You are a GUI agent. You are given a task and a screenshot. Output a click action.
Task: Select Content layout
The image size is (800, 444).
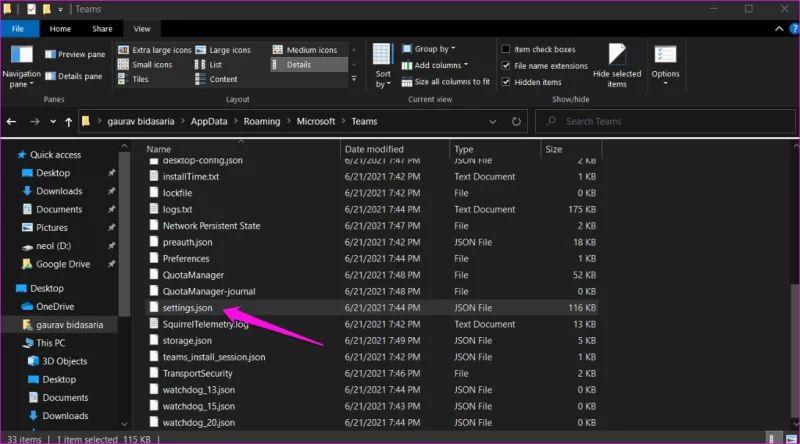217,79
